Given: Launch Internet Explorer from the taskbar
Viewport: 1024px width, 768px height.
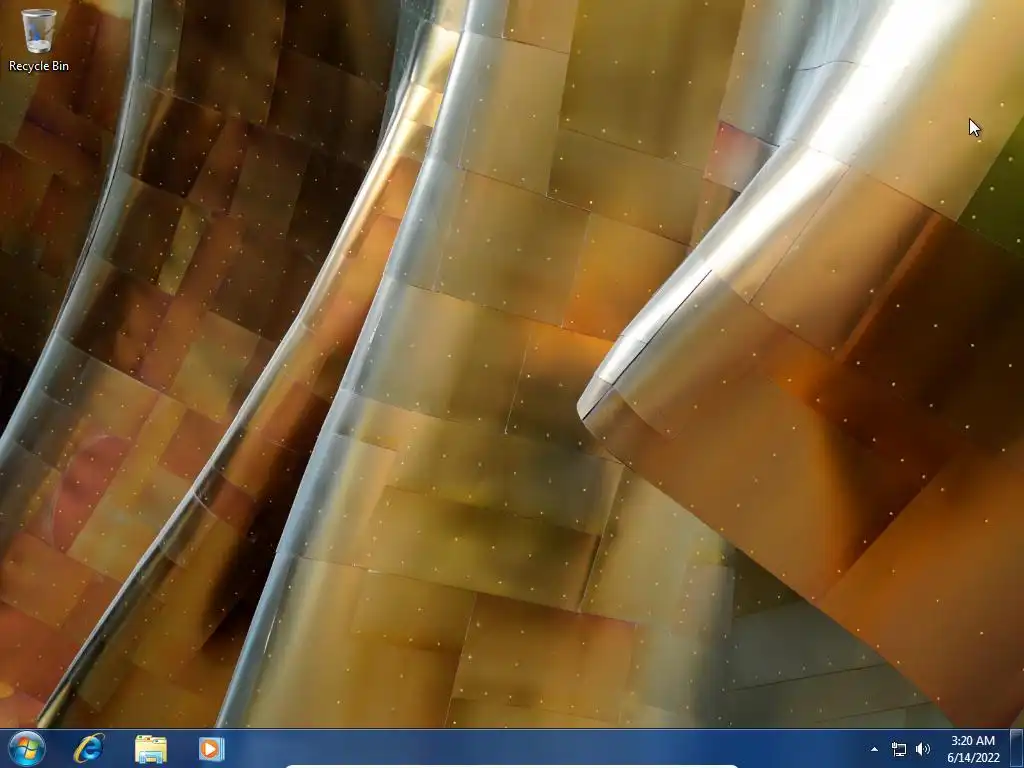Looking at the screenshot, I should 89,748.
